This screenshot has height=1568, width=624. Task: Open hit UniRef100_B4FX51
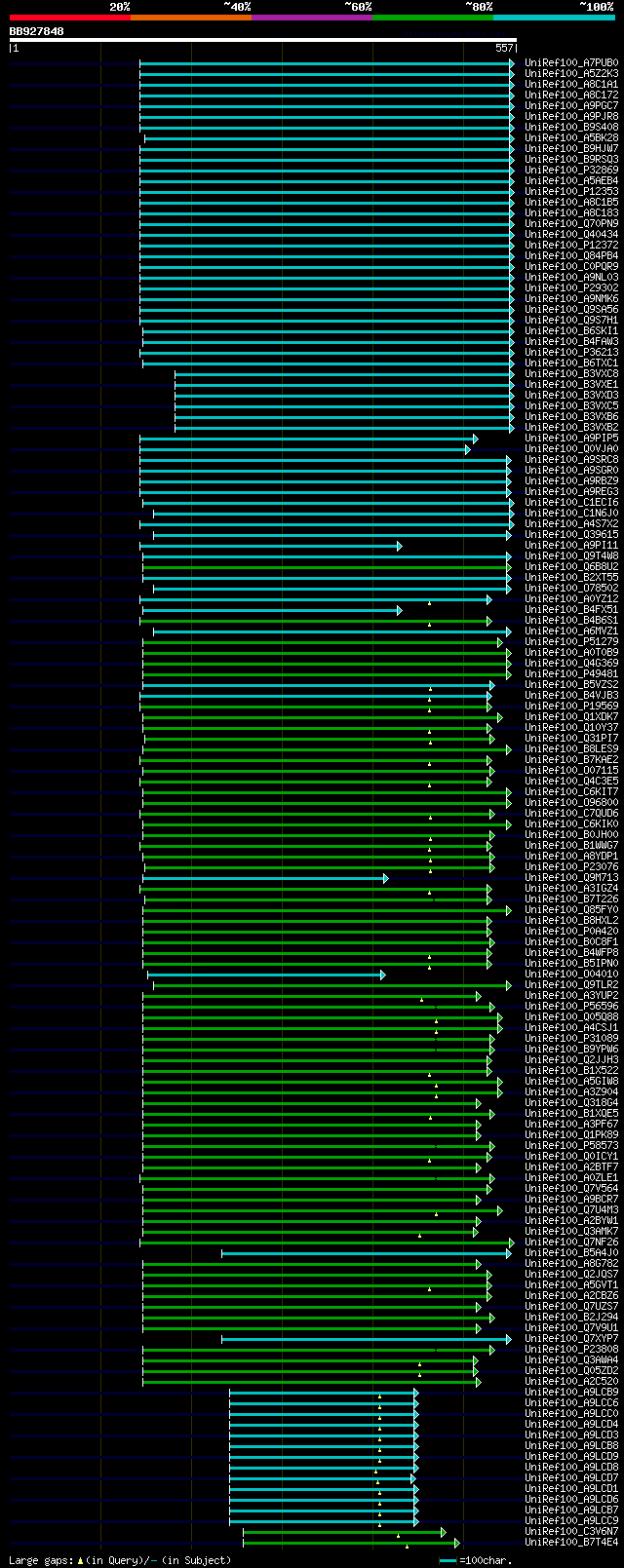571,610
